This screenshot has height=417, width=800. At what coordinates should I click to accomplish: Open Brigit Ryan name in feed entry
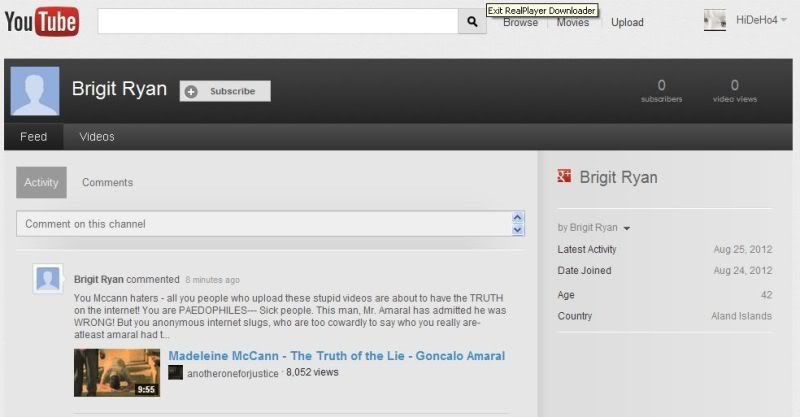click(98, 280)
